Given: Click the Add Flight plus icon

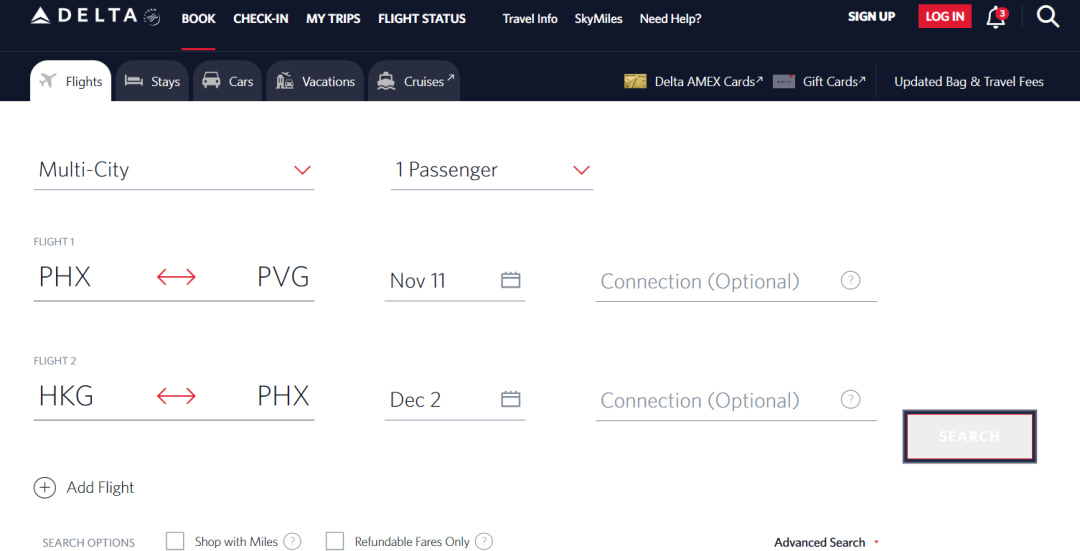Looking at the screenshot, I should click(45, 488).
